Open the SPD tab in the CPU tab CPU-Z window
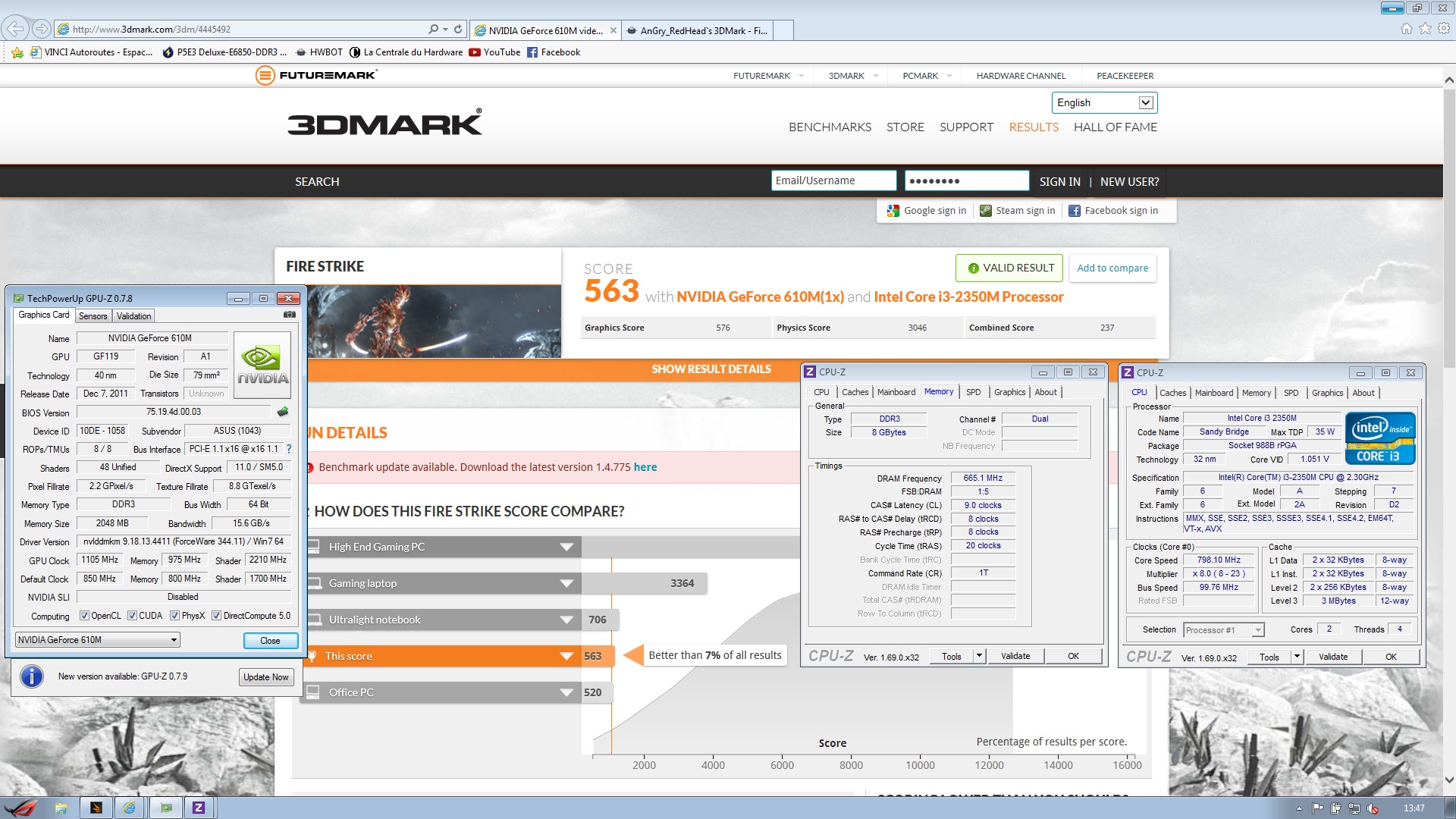Image resolution: width=1456 pixels, height=819 pixels. (1291, 393)
